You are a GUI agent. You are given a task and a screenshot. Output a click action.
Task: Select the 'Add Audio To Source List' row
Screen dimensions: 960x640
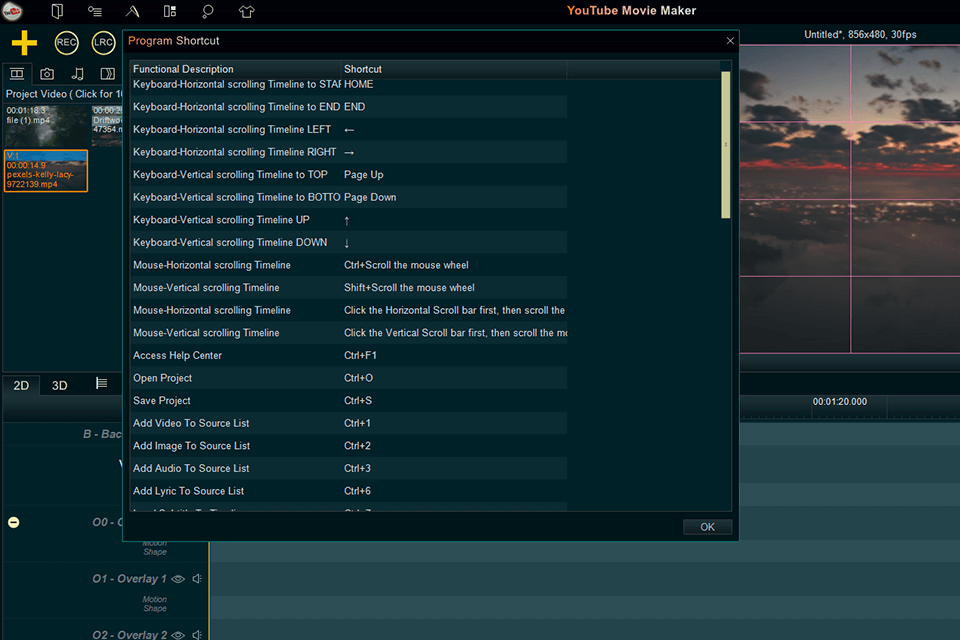(348, 469)
